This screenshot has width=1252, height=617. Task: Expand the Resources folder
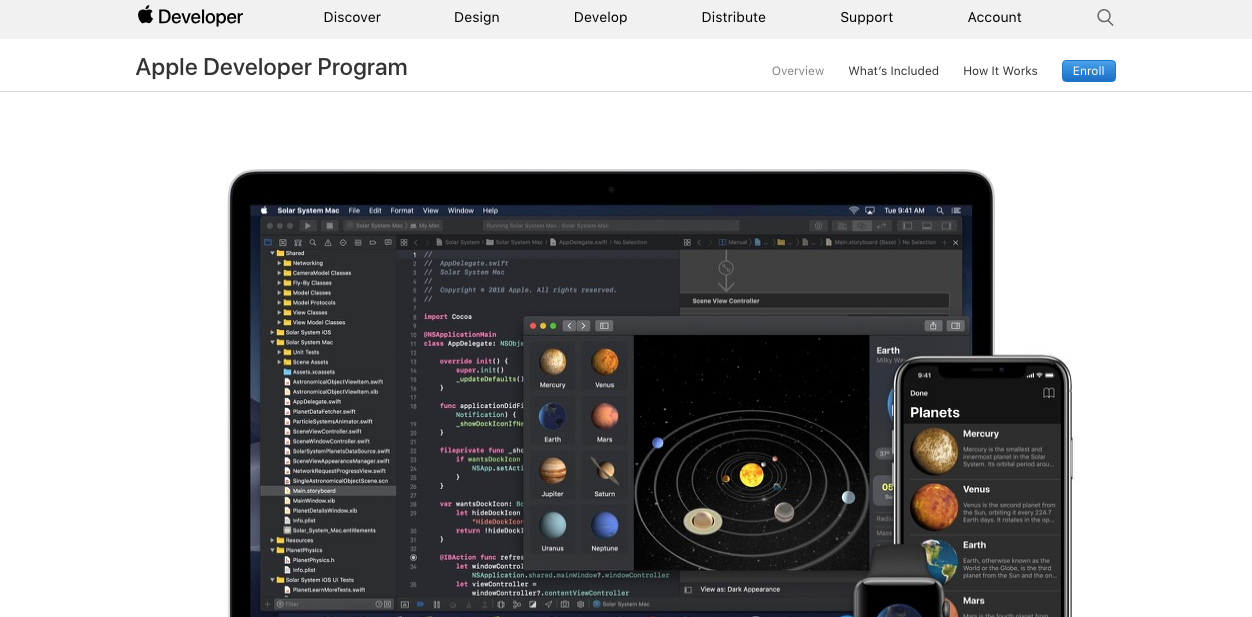(x=272, y=540)
